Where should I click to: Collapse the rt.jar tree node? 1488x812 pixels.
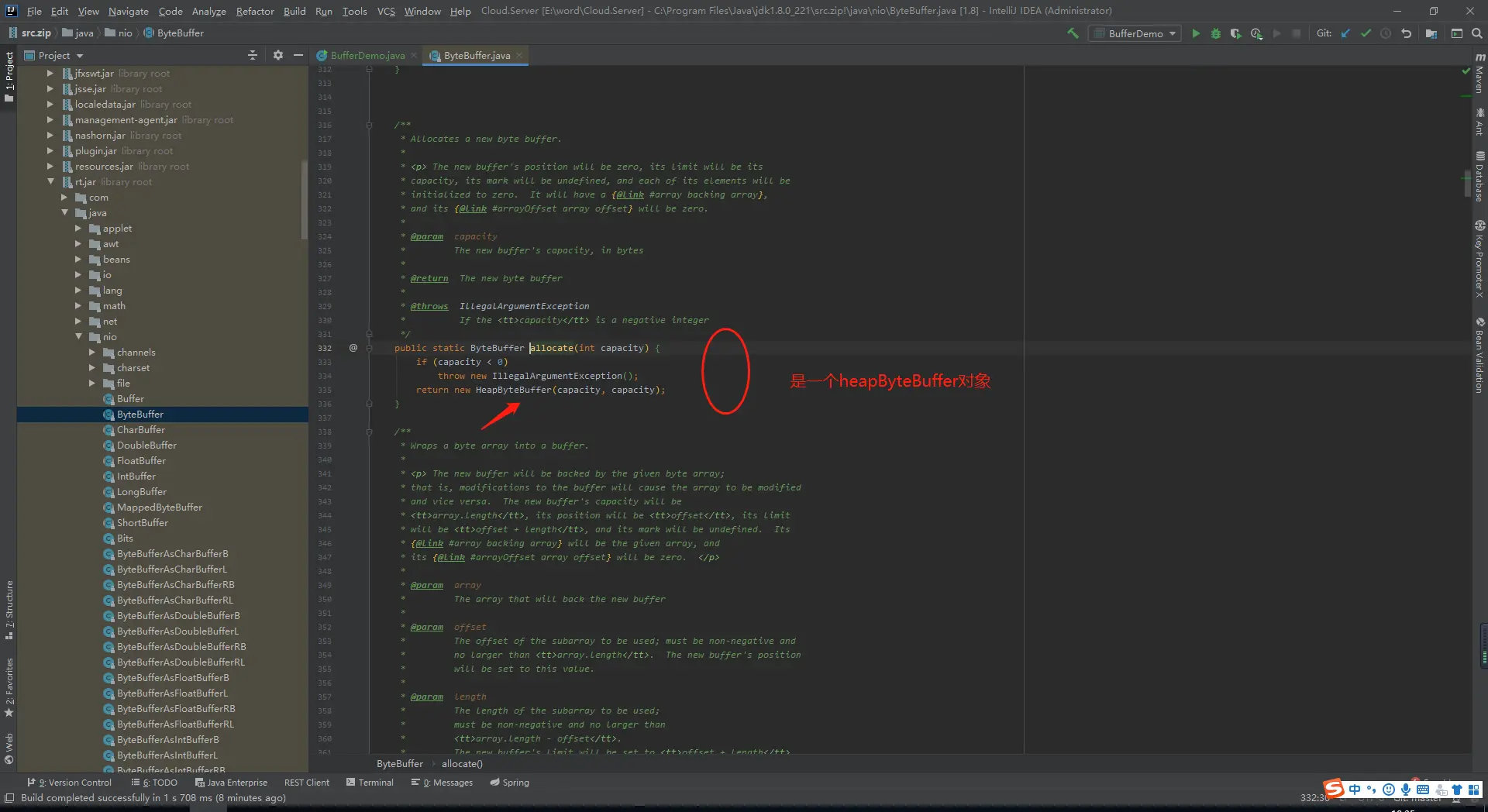(51, 182)
